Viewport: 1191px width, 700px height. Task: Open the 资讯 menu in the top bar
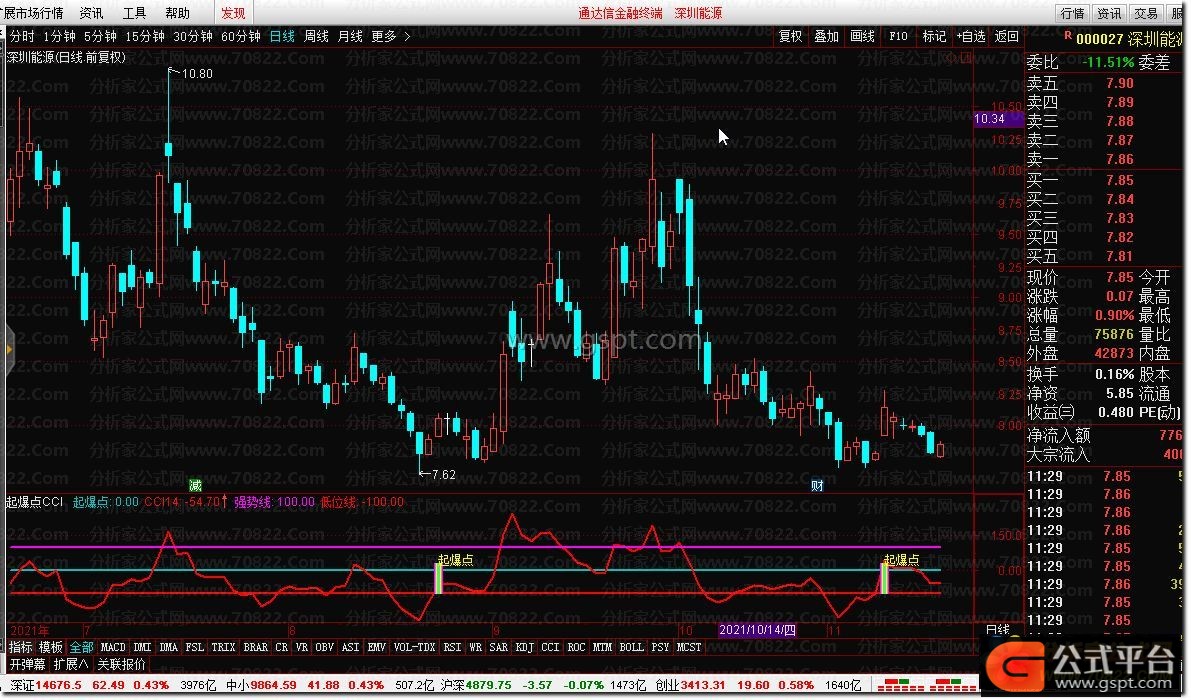click(91, 13)
